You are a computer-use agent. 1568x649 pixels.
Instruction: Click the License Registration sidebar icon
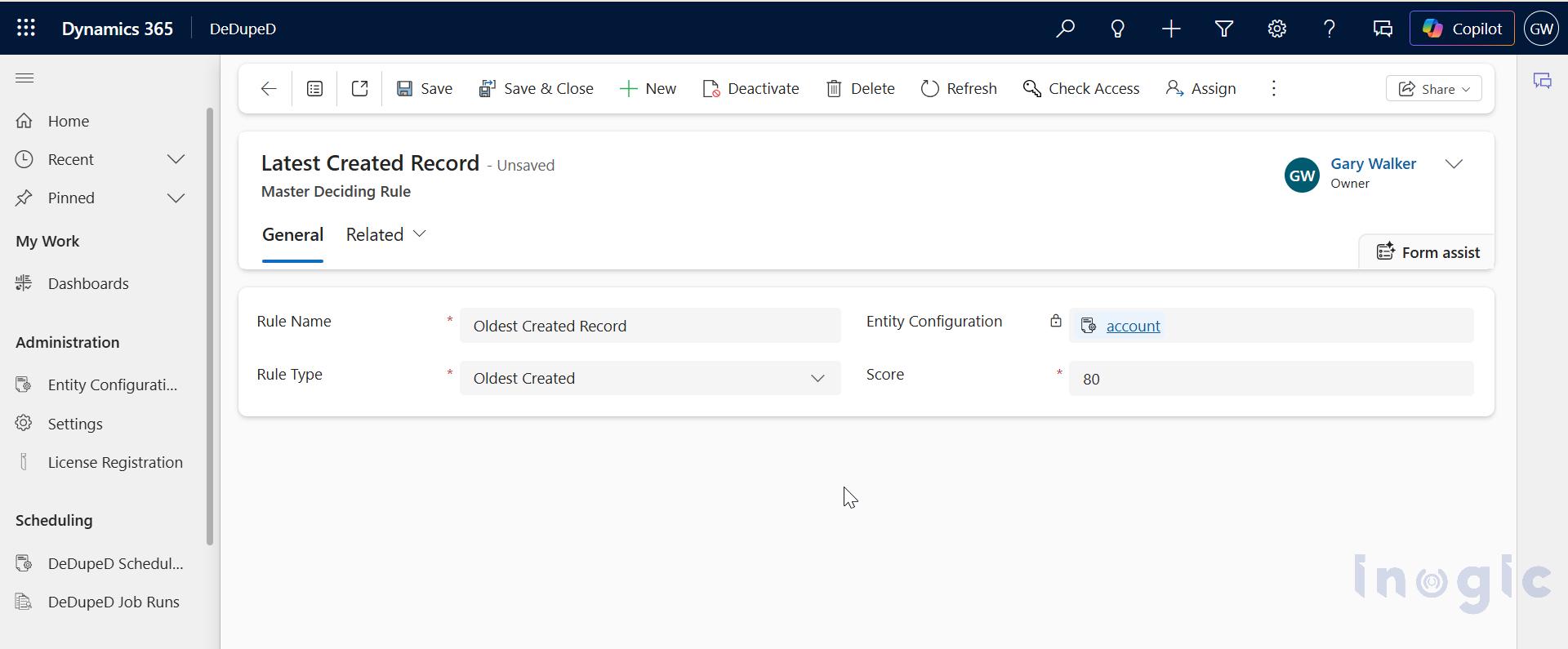coord(24,462)
